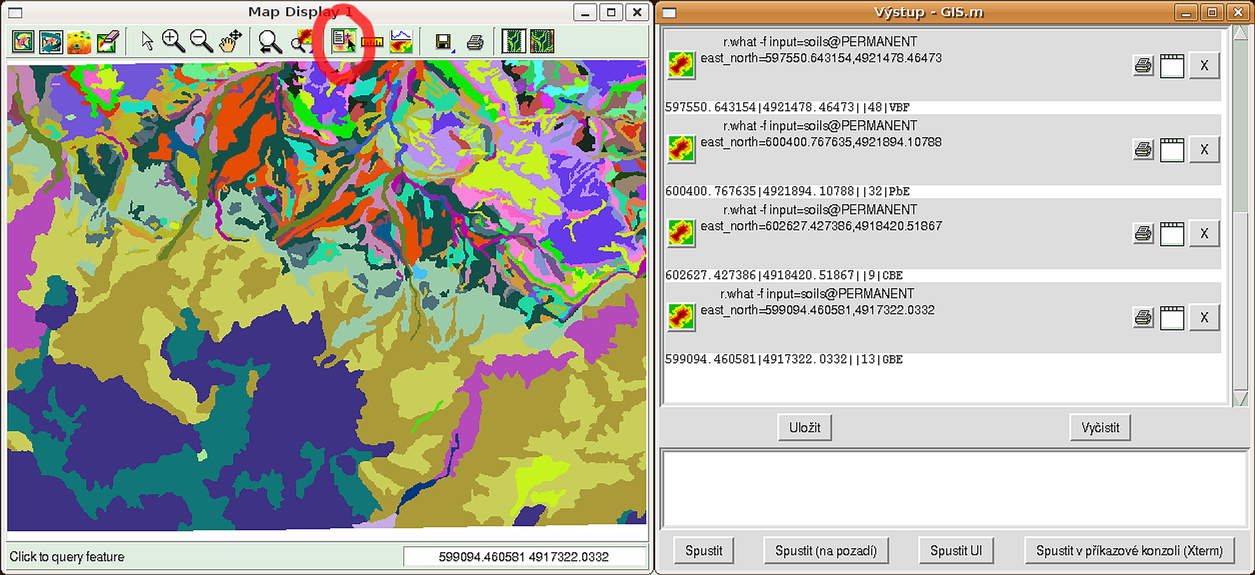Click the result line ending in 13|GBE
The image size is (1255, 575).
tap(784, 359)
